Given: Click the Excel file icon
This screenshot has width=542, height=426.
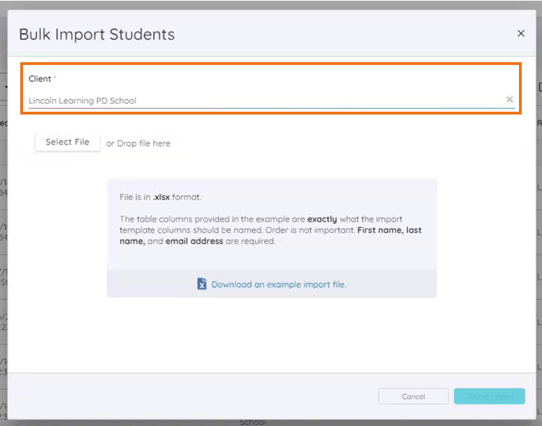Looking at the screenshot, I should 202,284.
